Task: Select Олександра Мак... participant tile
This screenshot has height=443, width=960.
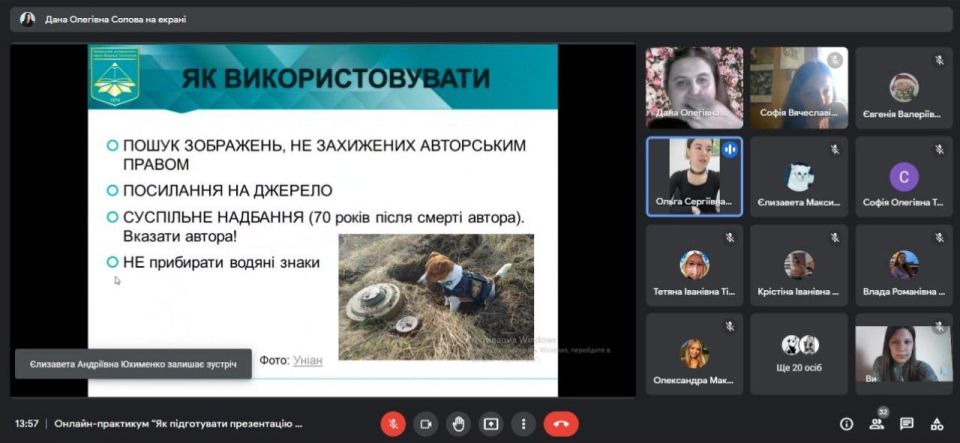Action: [x=694, y=354]
